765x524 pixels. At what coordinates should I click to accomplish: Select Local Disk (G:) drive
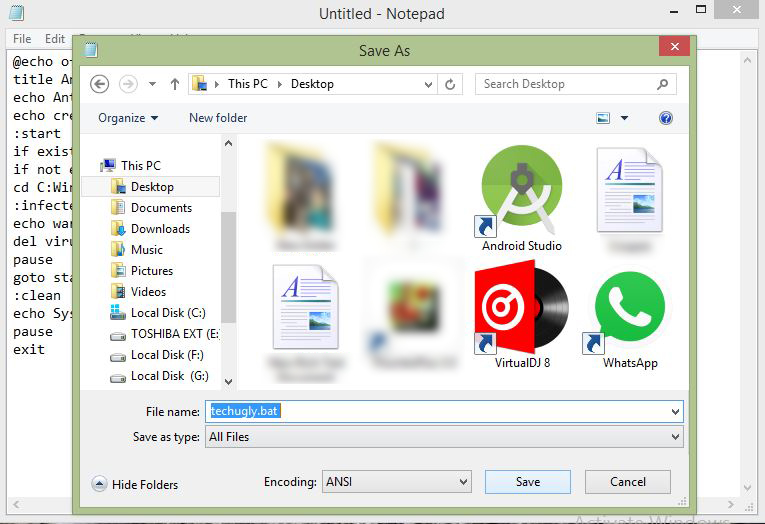click(160, 376)
